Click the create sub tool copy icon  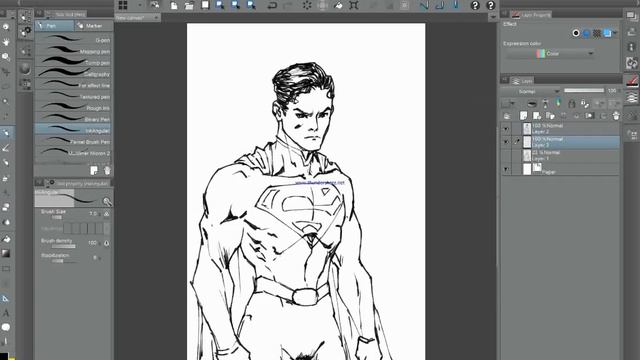click(x=94, y=170)
